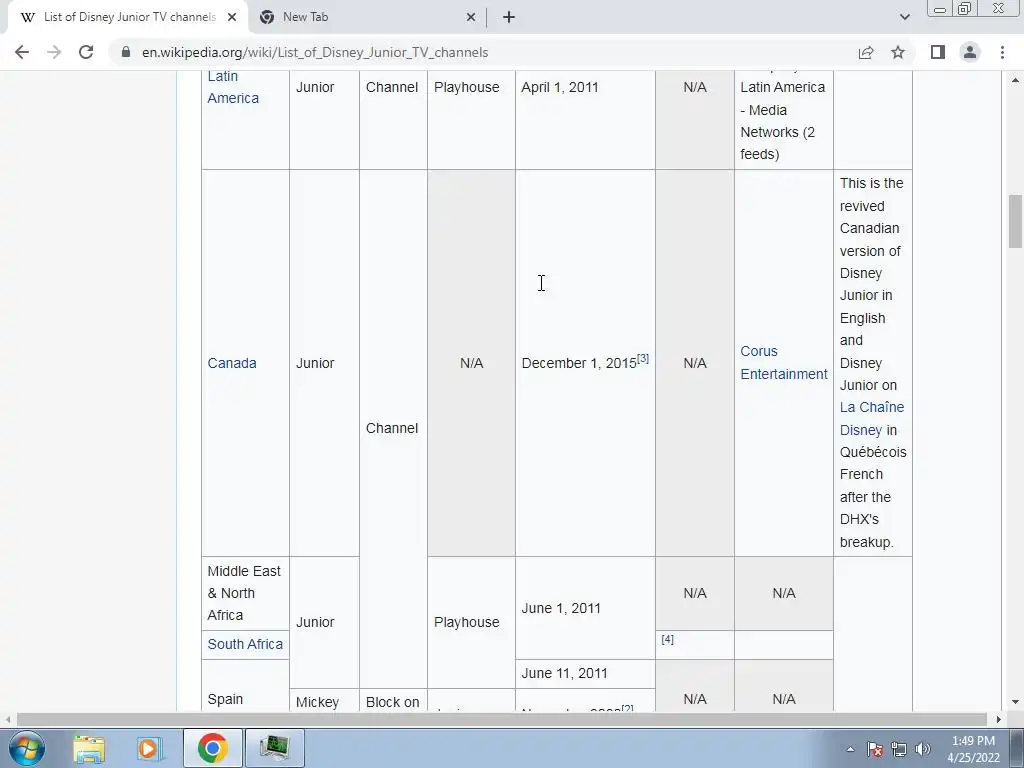The height and width of the screenshot is (768, 1024).
Task: Reload the Wikipedia page
Action: point(86,52)
